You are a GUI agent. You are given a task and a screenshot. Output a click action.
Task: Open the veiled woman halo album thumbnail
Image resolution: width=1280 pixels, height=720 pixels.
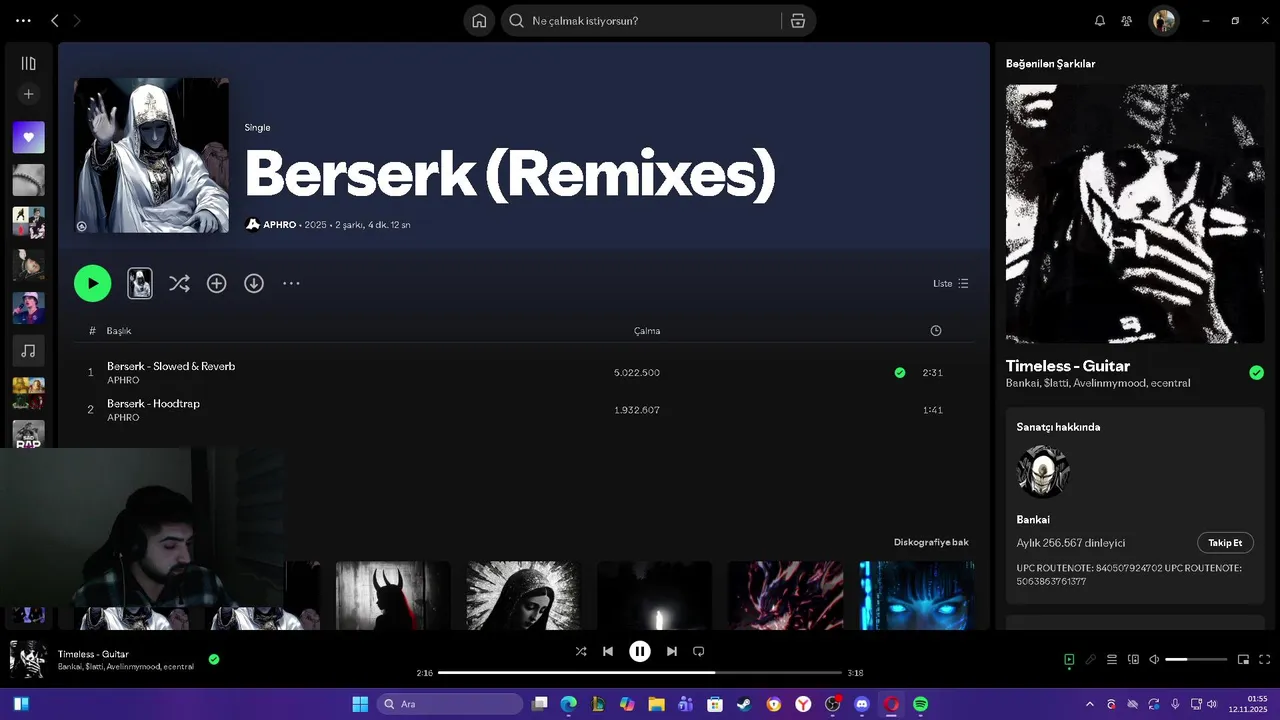(523, 595)
